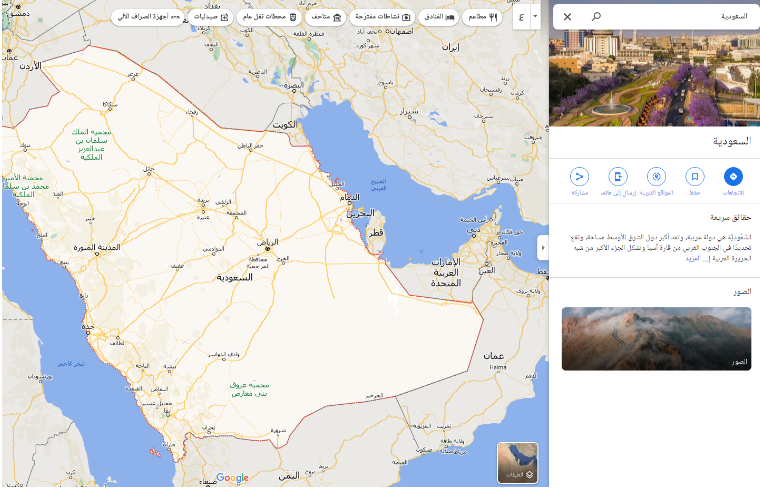The width and height of the screenshot is (760, 489).
Task: Click the البحر الأحمر sea label
Action: [x=71, y=364]
